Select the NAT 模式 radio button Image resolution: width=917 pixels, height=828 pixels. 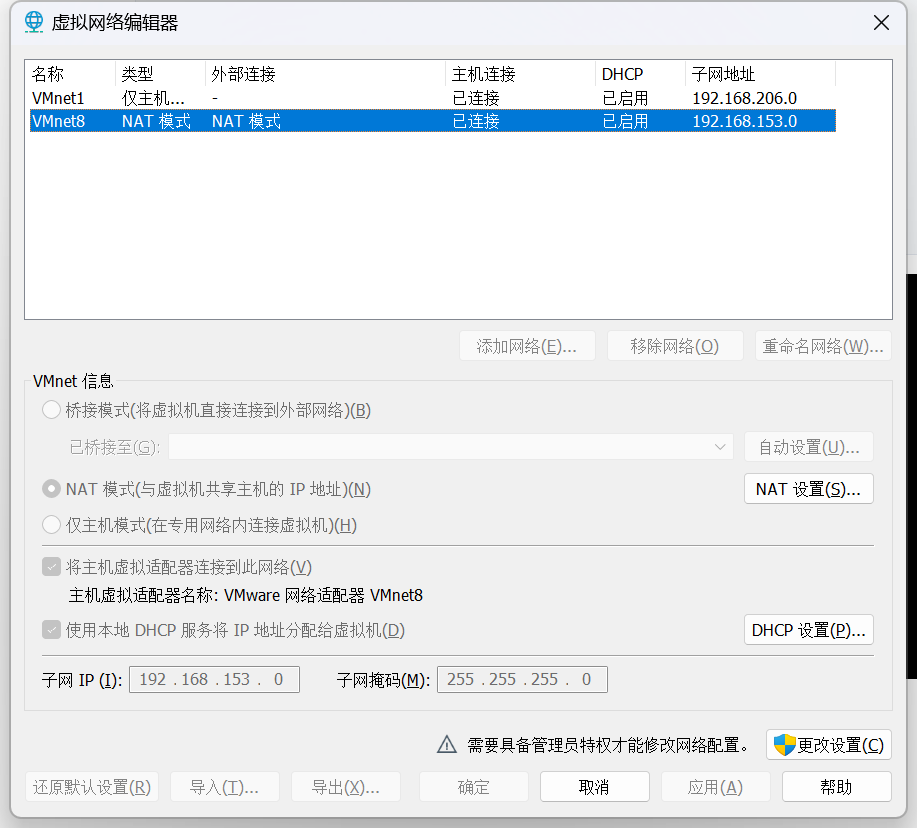51,489
